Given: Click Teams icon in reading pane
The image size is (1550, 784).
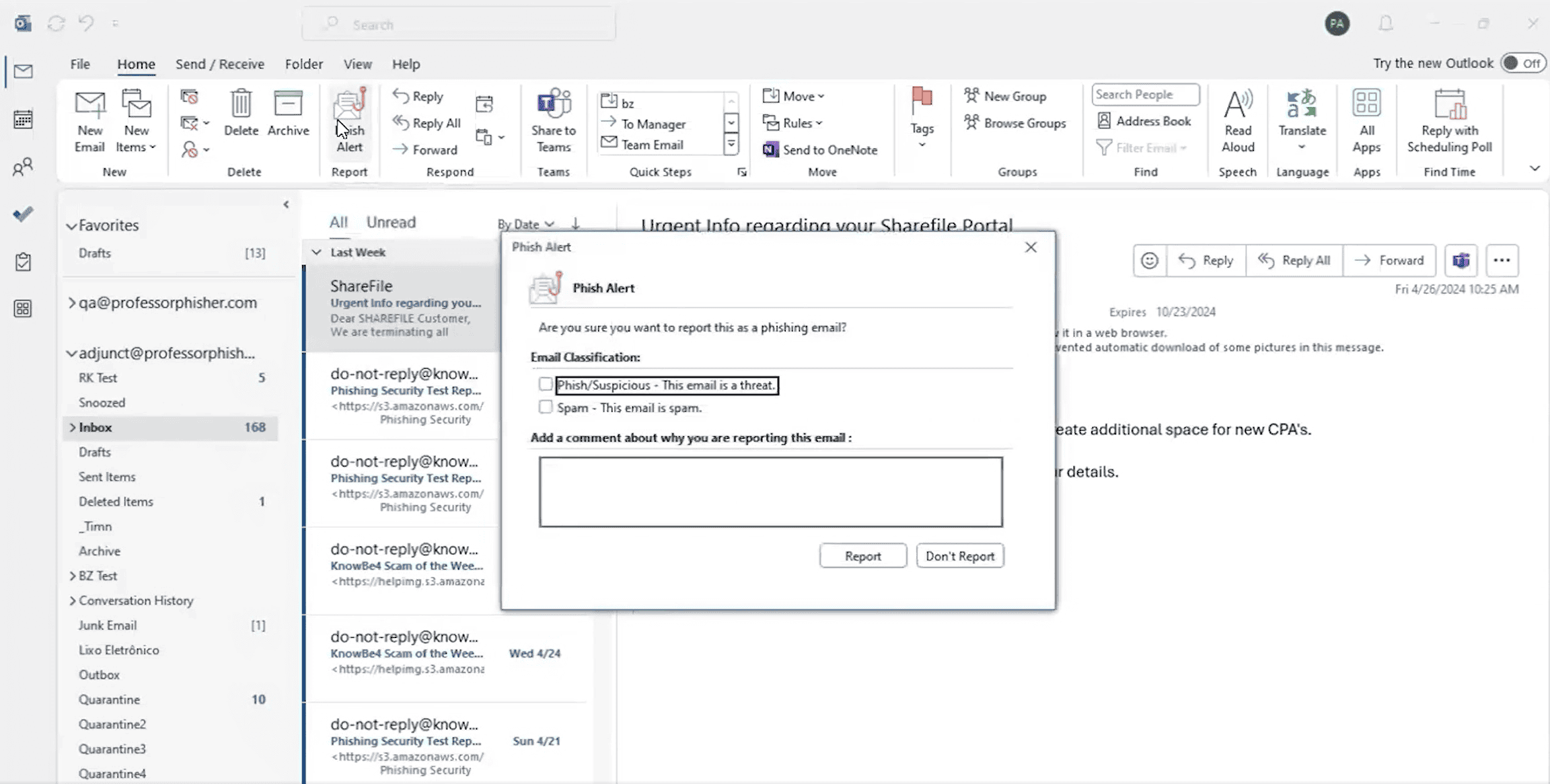Looking at the screenshot, I should tap(1461, 260).
